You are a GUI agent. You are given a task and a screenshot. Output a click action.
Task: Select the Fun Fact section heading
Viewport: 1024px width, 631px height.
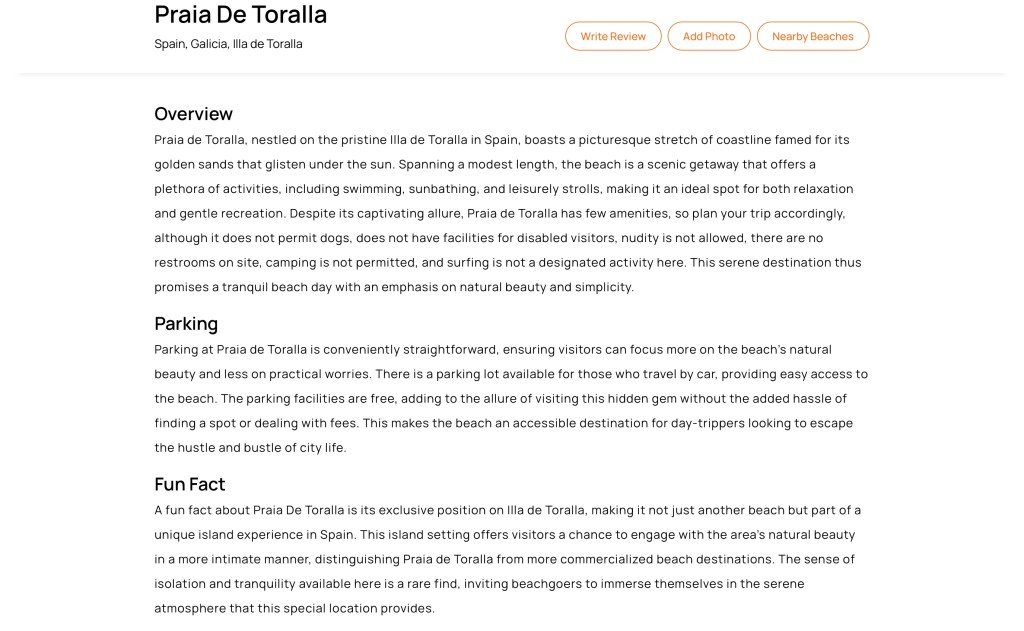[x=190, y=484]
